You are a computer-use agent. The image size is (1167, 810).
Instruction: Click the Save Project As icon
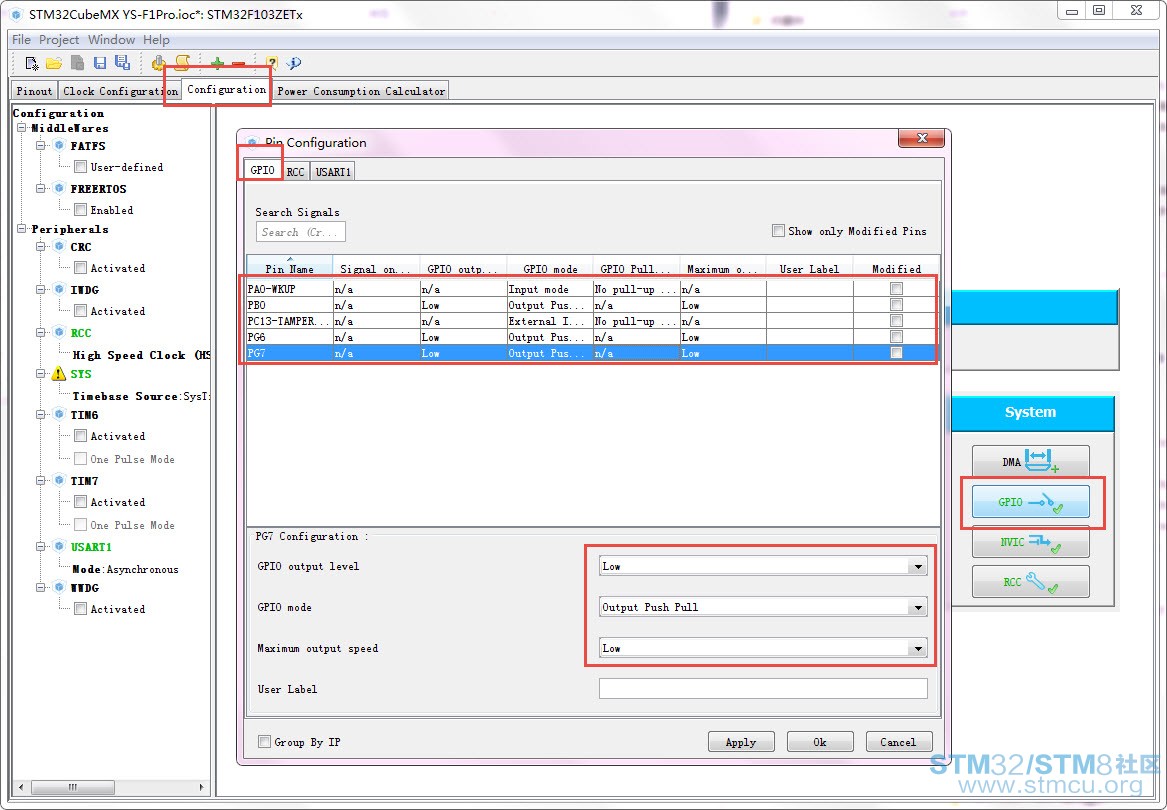(122, 63)
